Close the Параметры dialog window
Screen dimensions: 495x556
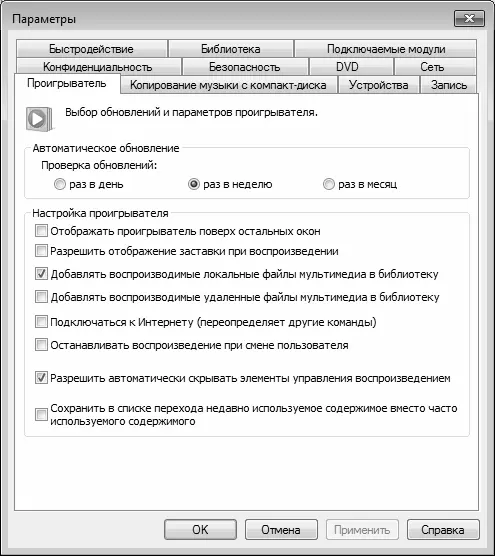[x=469, y=18]
